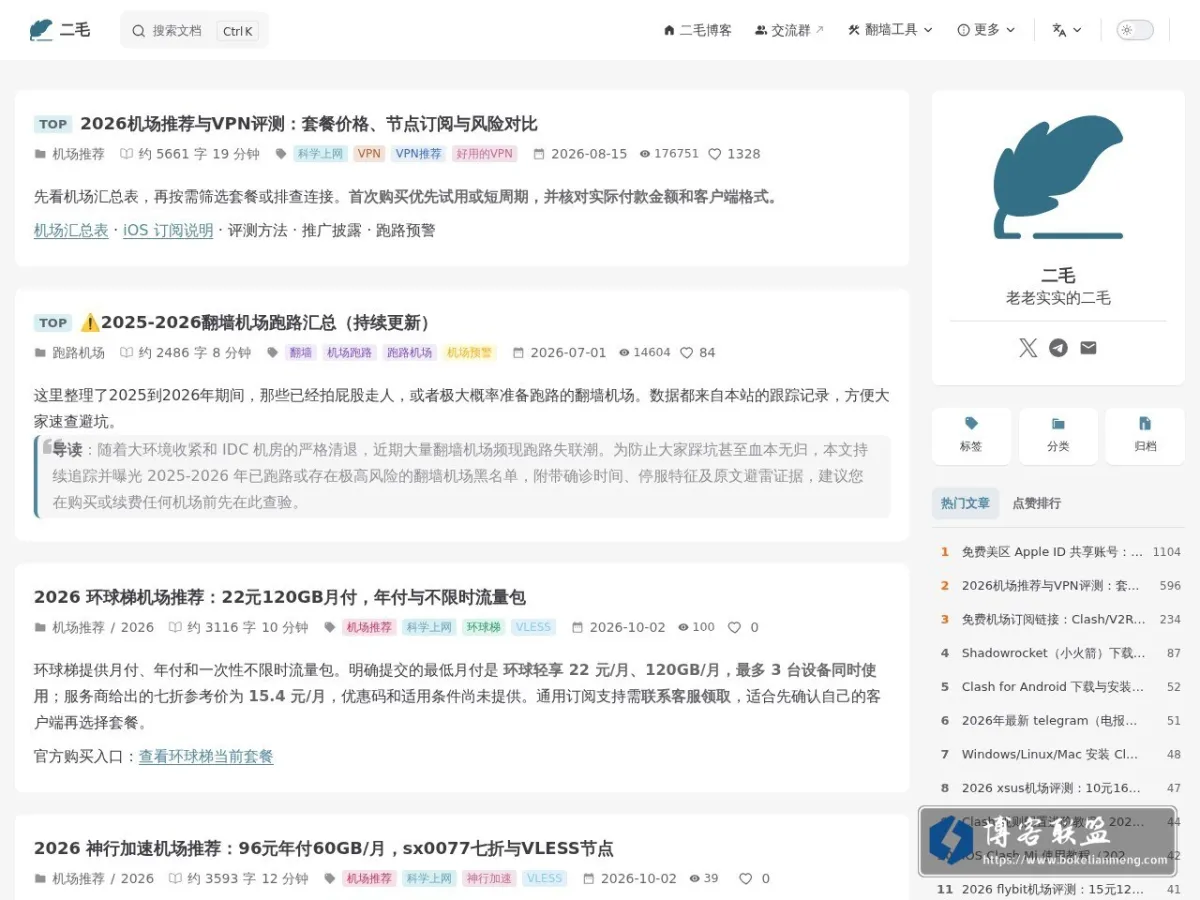1200x900 pixels.
Task: Open article 2026 环球梯机场推荐
Action: tap(280, 597)
